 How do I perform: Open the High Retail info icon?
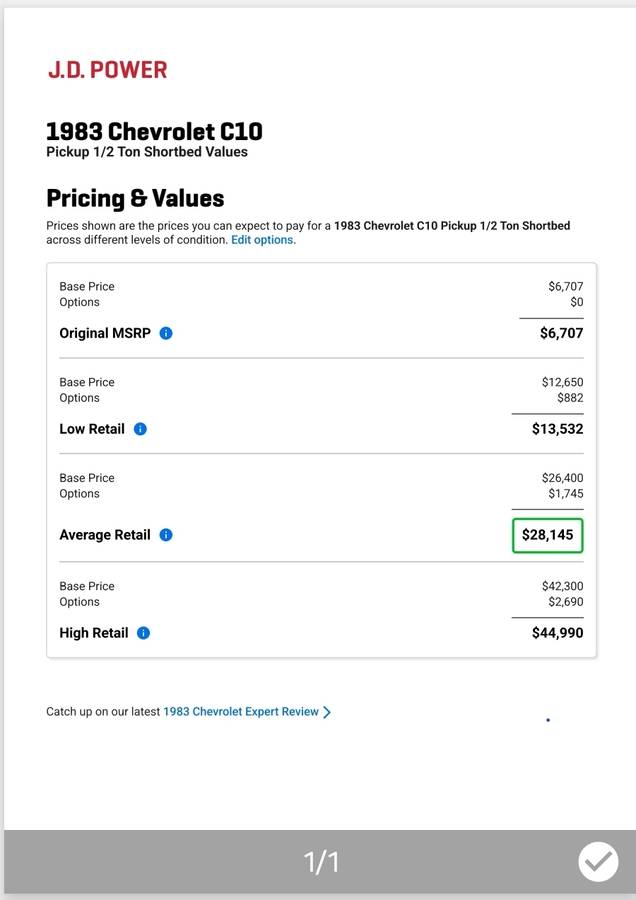point(143,633)
